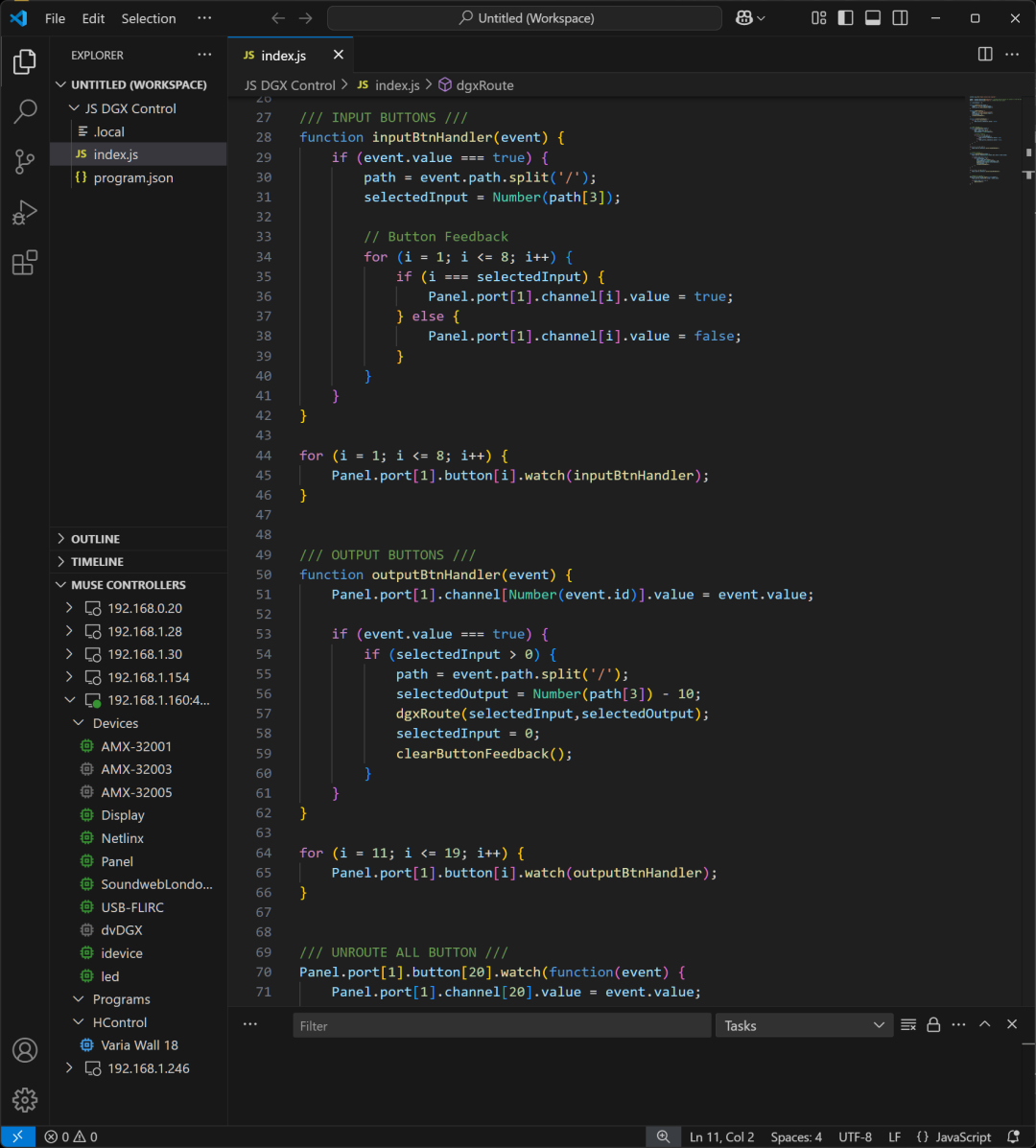Click the dgxRoute breadcrumb
This screenshot has width=1036, height=1148.
click(484, 85)
